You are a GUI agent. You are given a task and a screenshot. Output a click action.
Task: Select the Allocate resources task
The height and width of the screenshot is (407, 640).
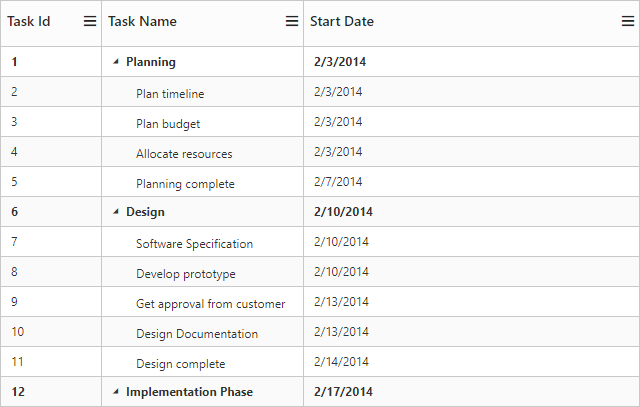tap(184, 153)
